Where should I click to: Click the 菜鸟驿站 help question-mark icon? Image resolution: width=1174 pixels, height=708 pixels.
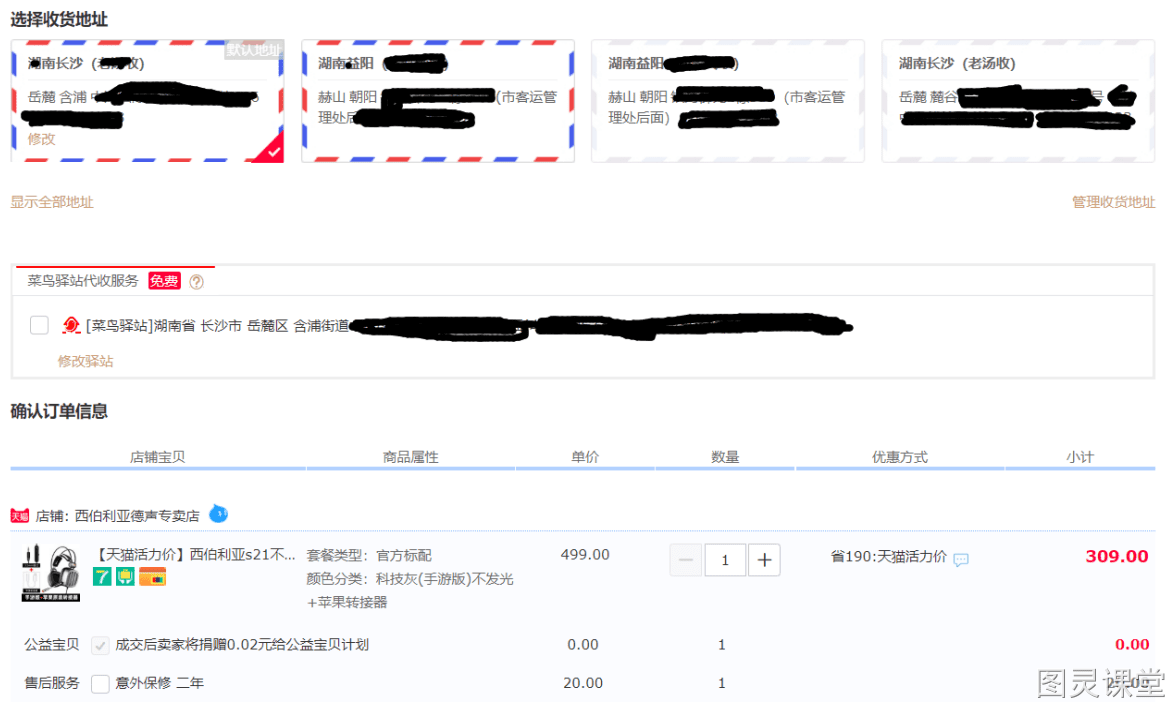pyautogui.click(x=196, y=282)
